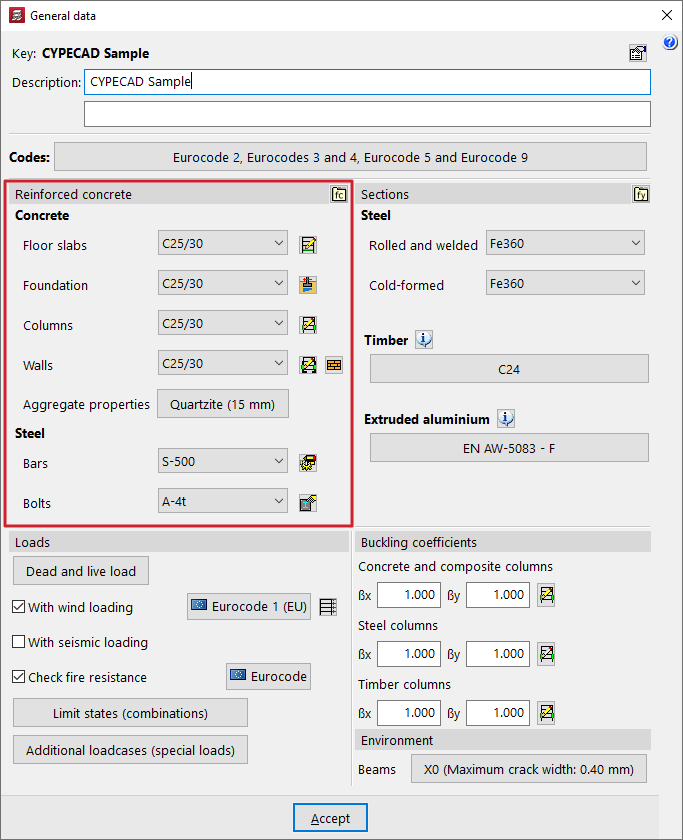Open Limit states (combinations)
The height and width of the screenshot is (840, 683).
(130, 713)
